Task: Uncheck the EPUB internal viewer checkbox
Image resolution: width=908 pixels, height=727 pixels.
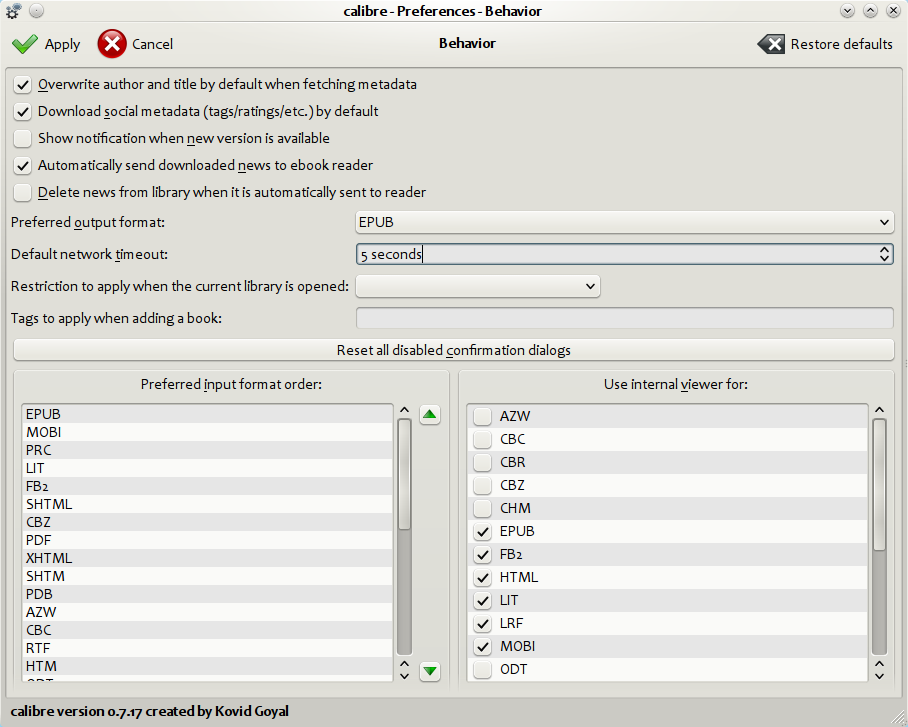Action: tap(482, 531)
